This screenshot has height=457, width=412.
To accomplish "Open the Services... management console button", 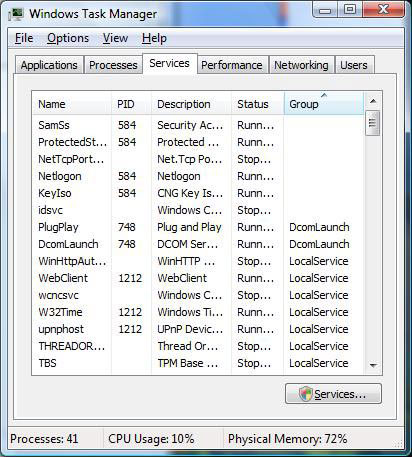I will tap(333, 394).
